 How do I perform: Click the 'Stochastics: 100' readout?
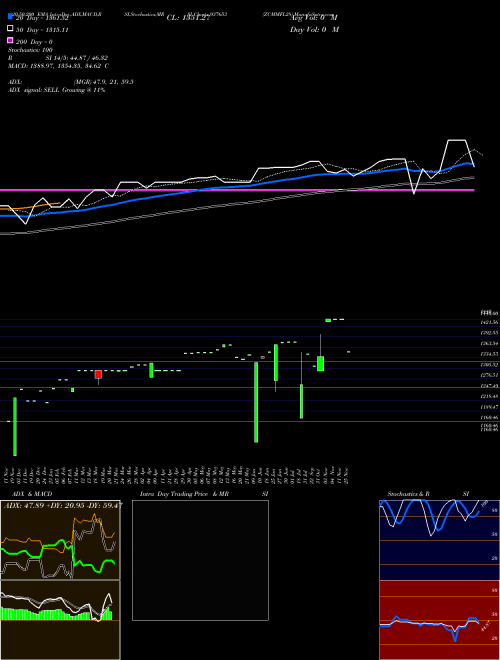(x=30, y=50)
